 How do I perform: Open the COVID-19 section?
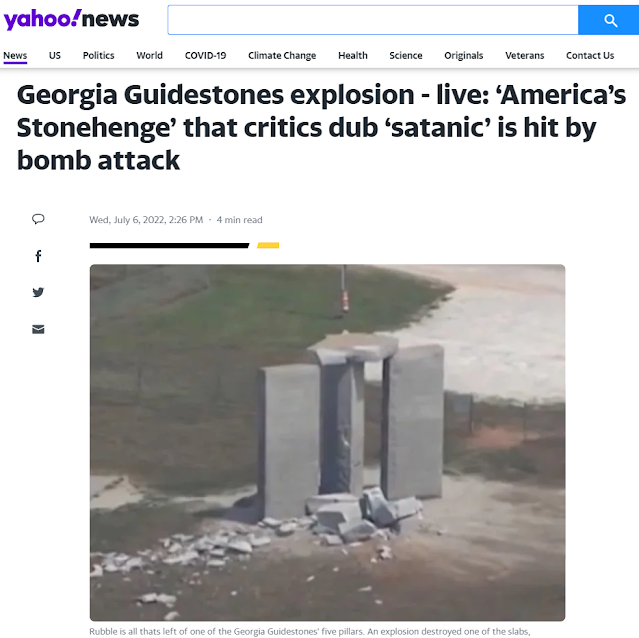(205, 55)
